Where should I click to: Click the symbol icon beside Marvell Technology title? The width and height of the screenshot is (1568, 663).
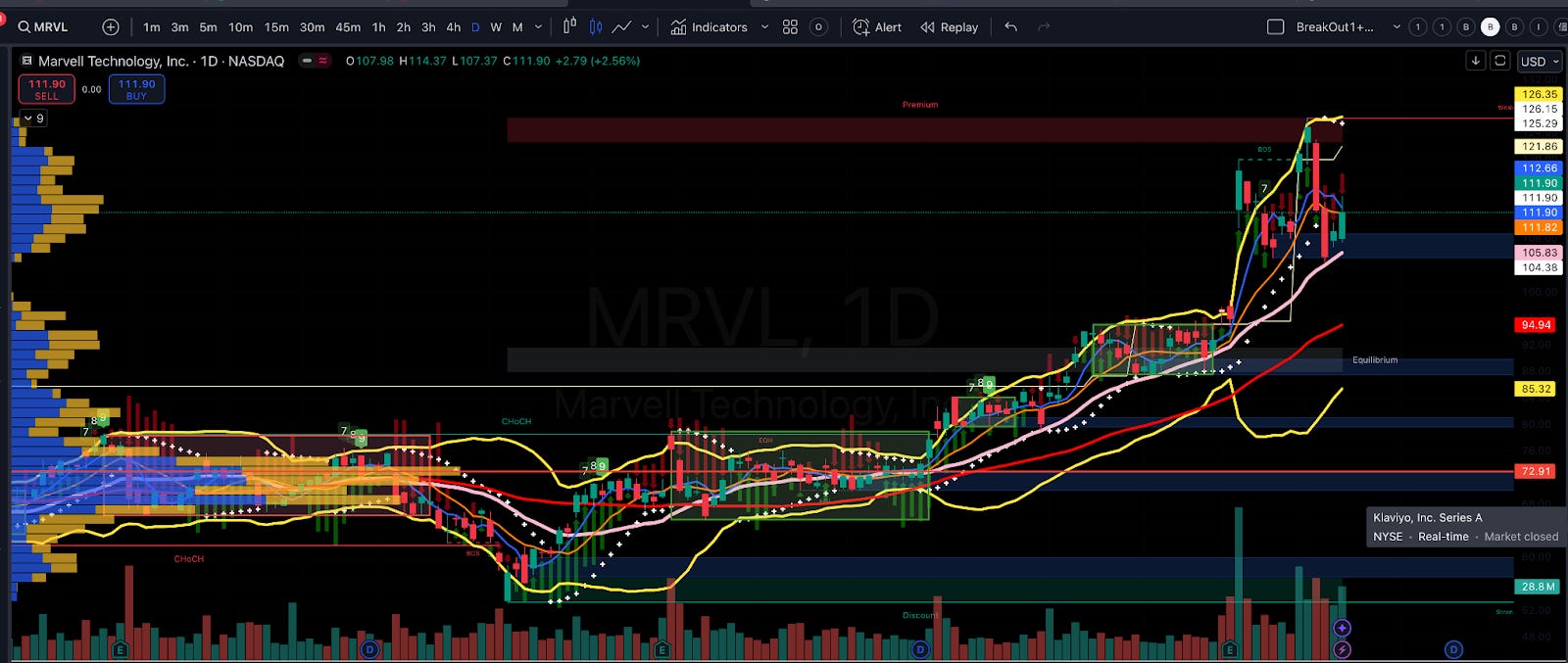[26, 61]
